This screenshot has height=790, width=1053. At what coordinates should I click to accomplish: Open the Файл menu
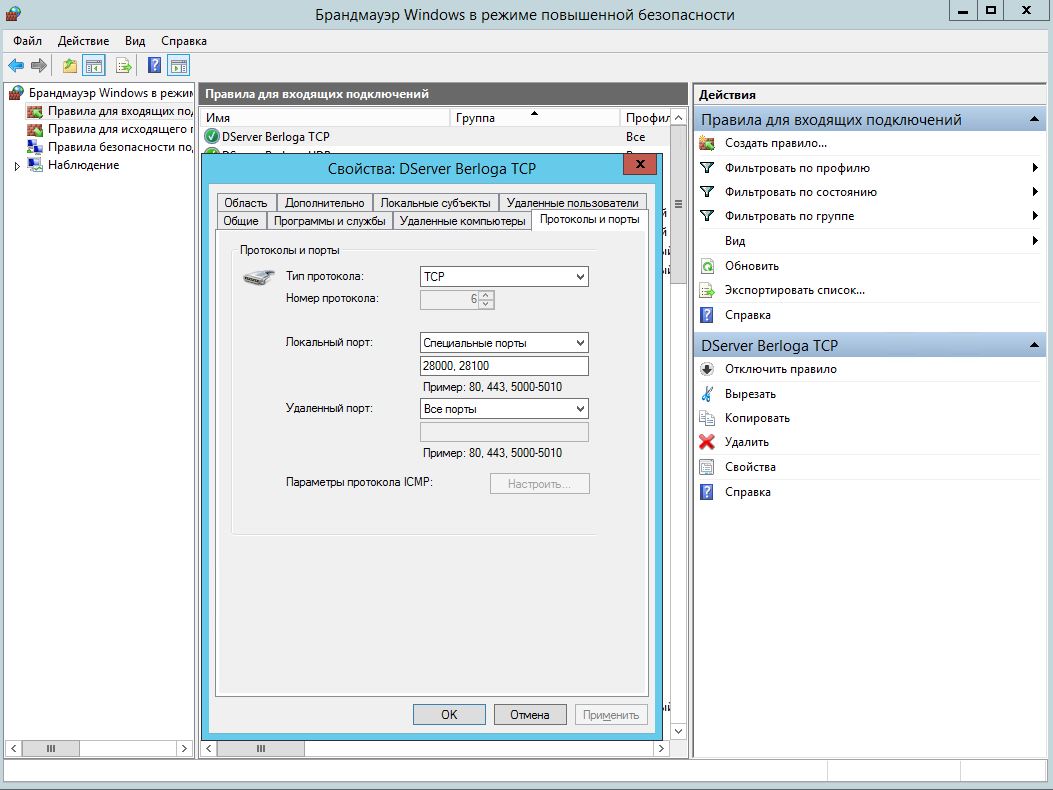pos(28,41)
